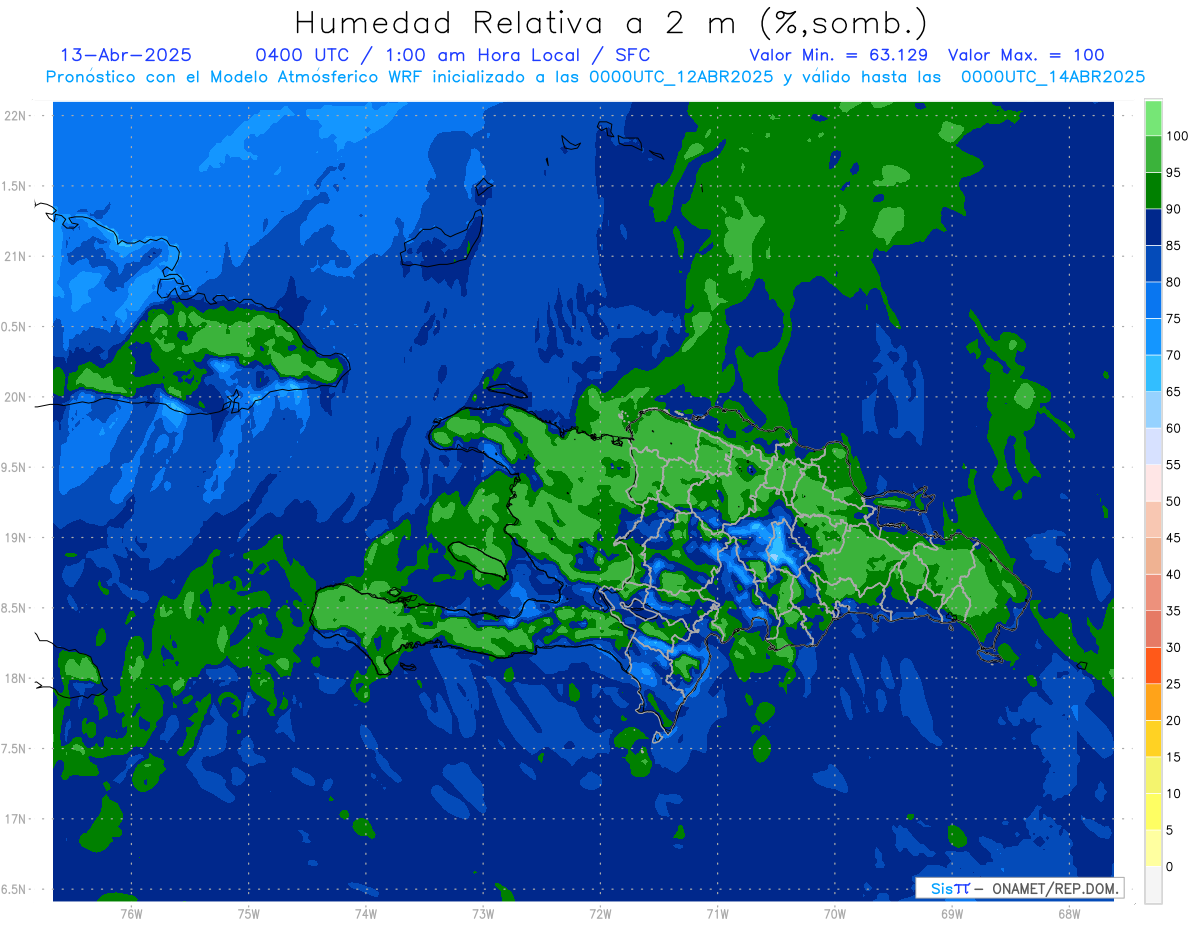This screenshot has width=1200, height=927.
Task: Click the legend value '35'
Action: pyautogui.click(x=1174, y=611)
